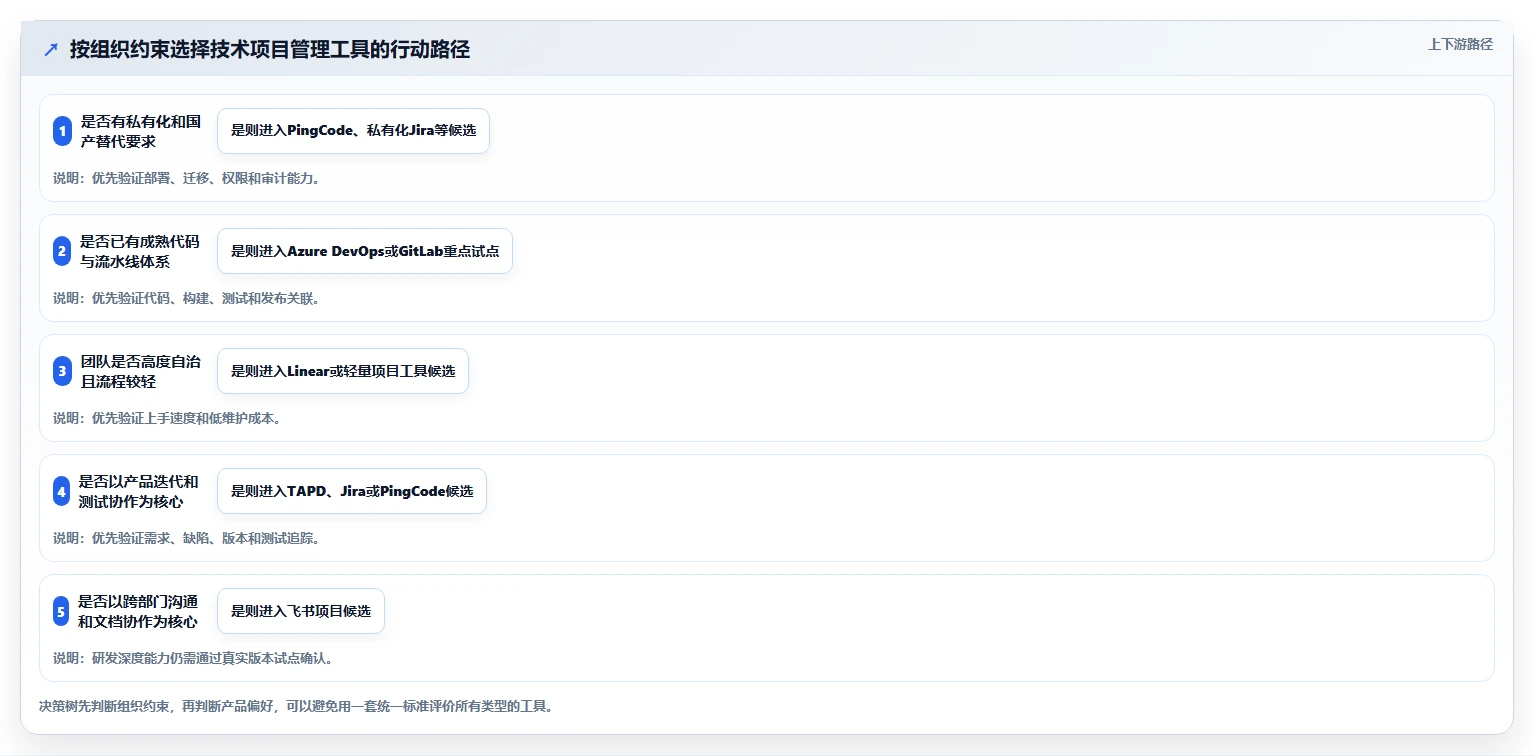This screenshot has width=1534, height=756.
Task: Click 是则进入PingCode、私有化Jira等候选 box
Action: [x=353, y=131]
